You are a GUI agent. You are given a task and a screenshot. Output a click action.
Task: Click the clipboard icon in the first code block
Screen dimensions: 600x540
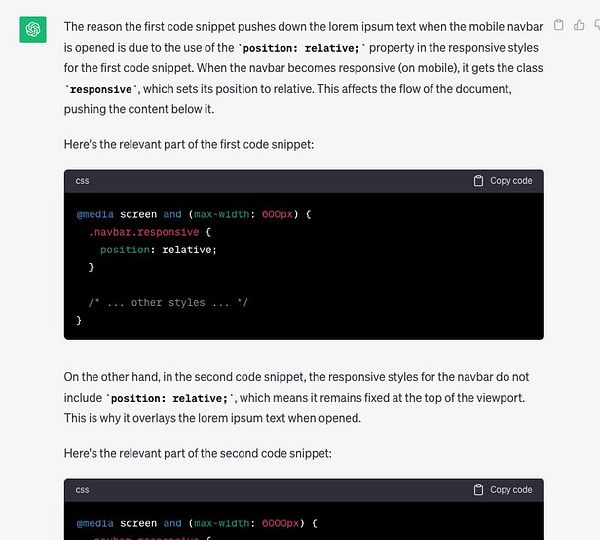pos(478,181)
